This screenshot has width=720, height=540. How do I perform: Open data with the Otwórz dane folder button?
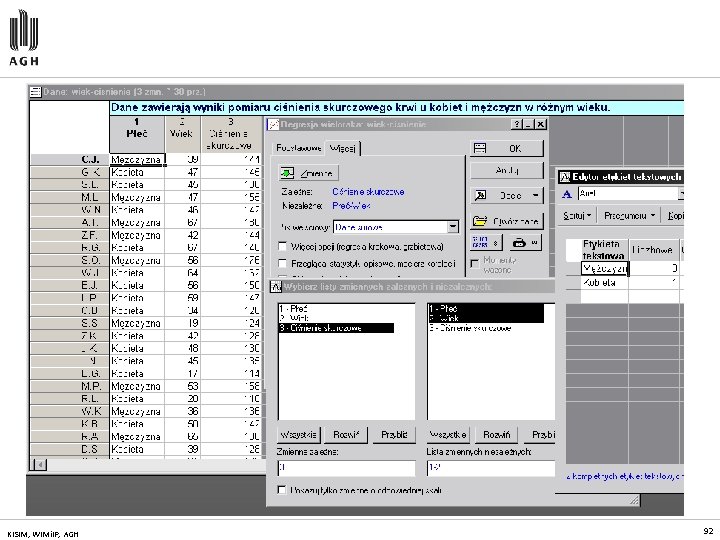coord(506,221)
